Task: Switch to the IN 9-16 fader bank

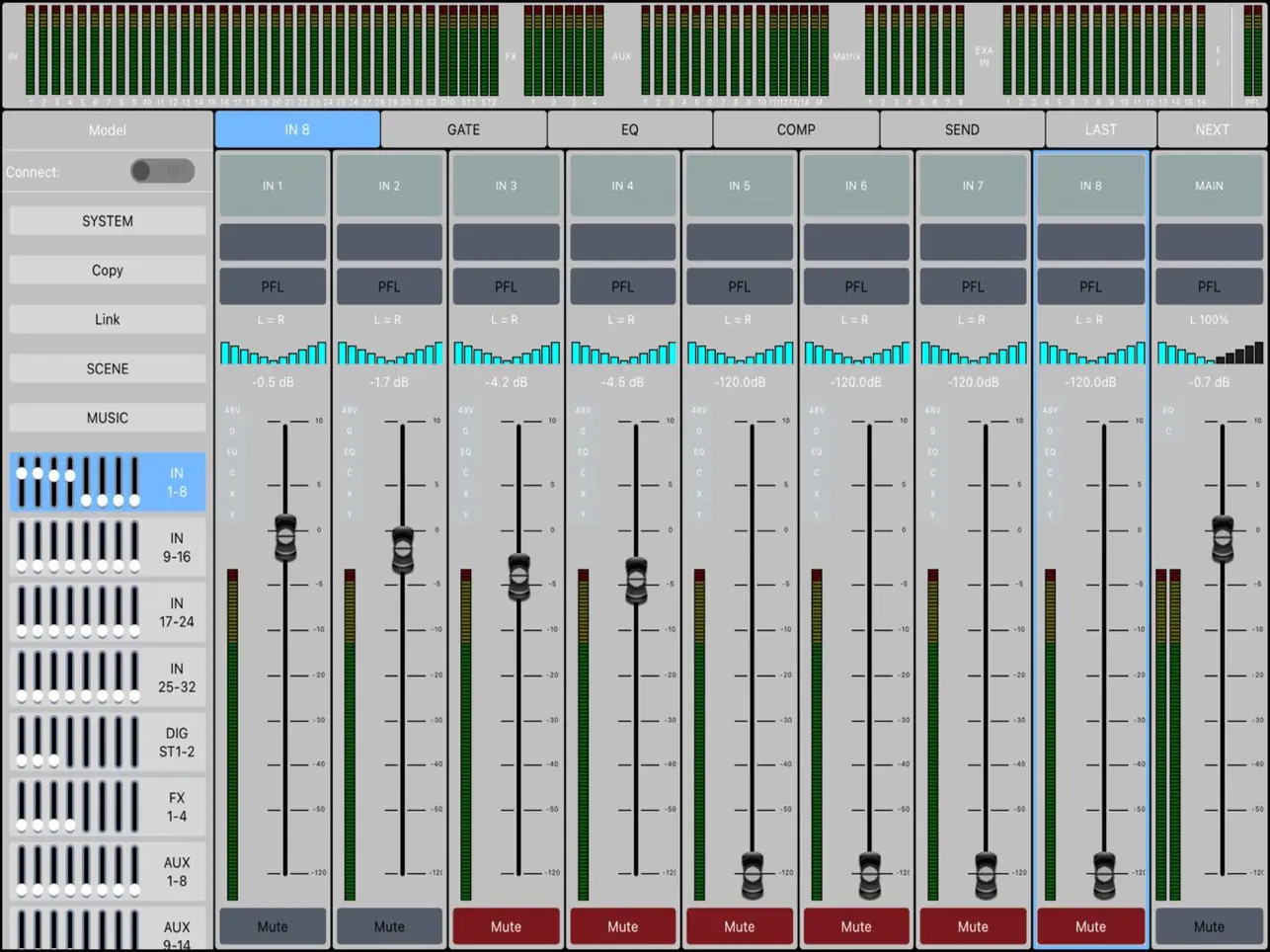Action: 108,547
